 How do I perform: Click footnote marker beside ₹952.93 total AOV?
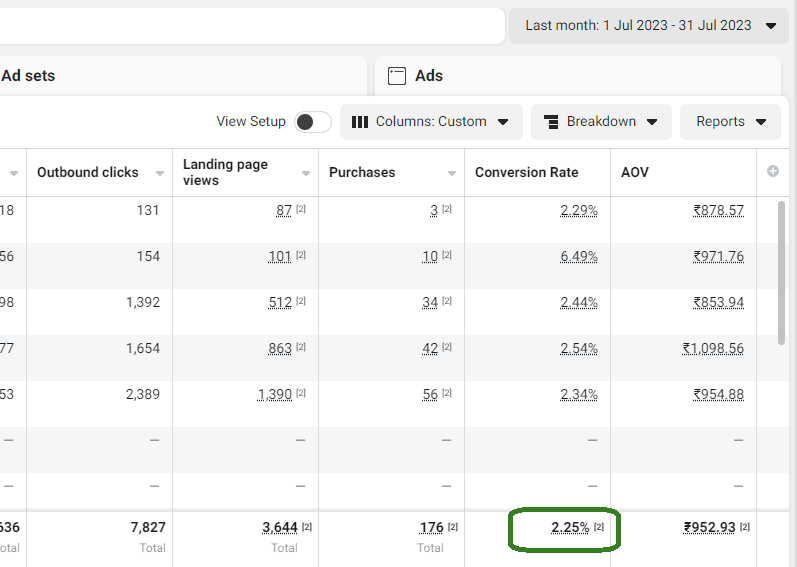(x=745, y=527)
